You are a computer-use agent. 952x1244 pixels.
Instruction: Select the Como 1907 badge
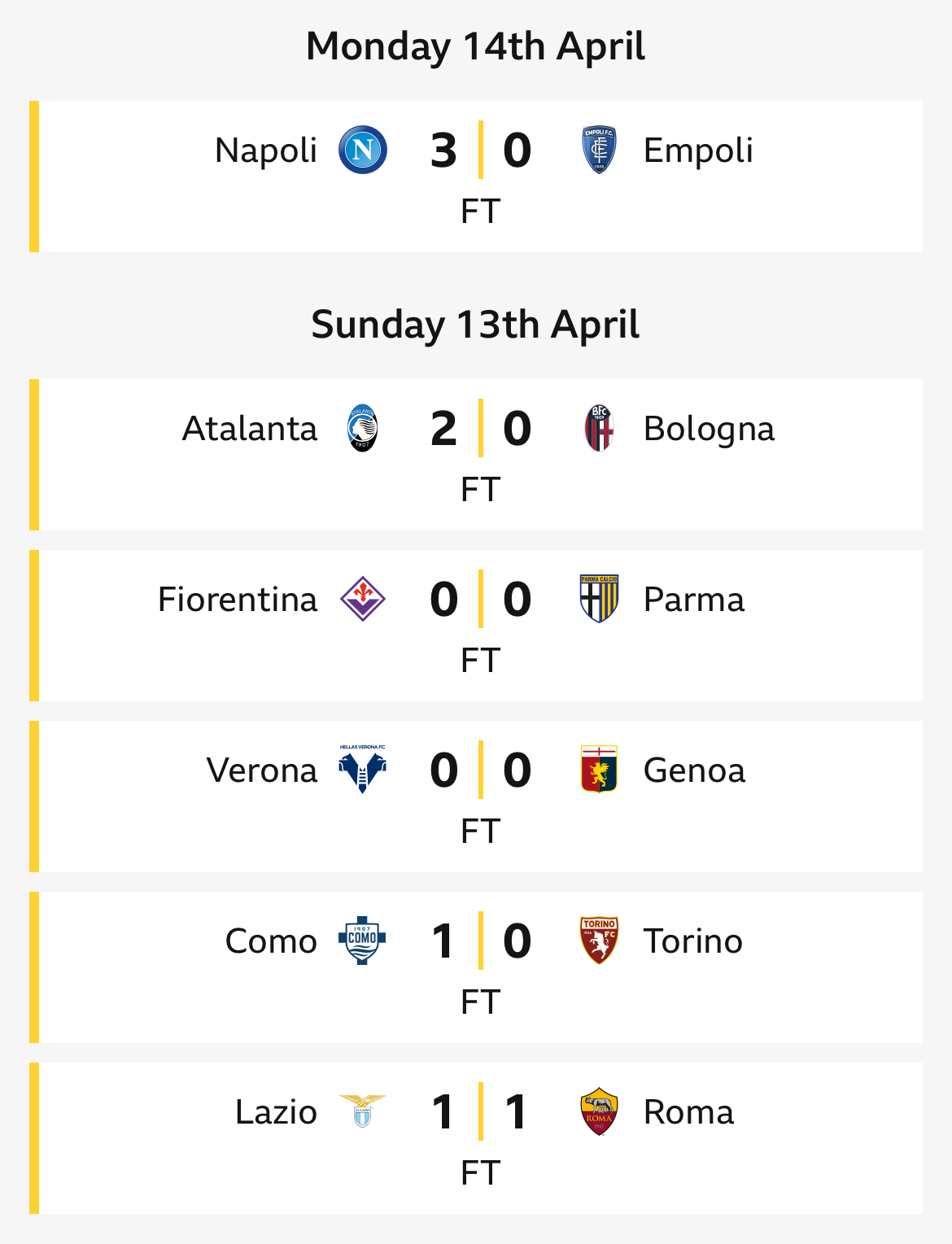[x=362, y=941]
